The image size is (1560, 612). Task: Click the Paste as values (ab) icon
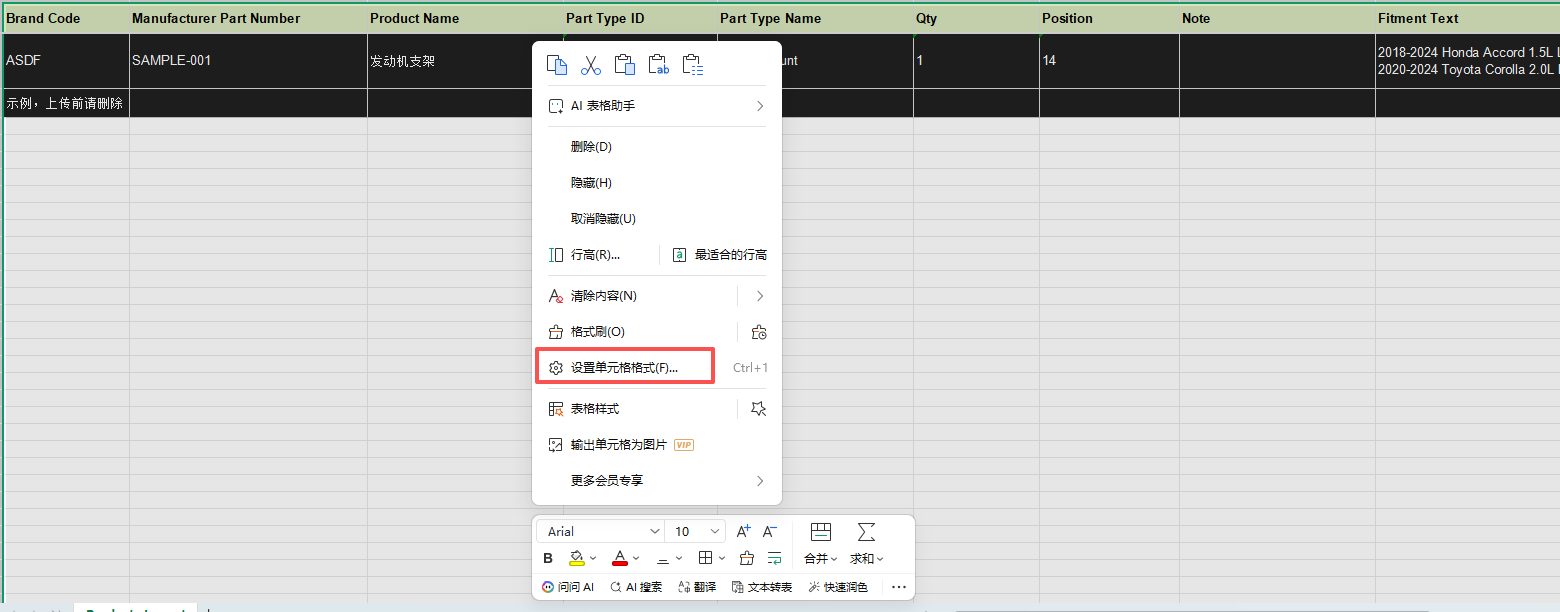coord(659,65)
